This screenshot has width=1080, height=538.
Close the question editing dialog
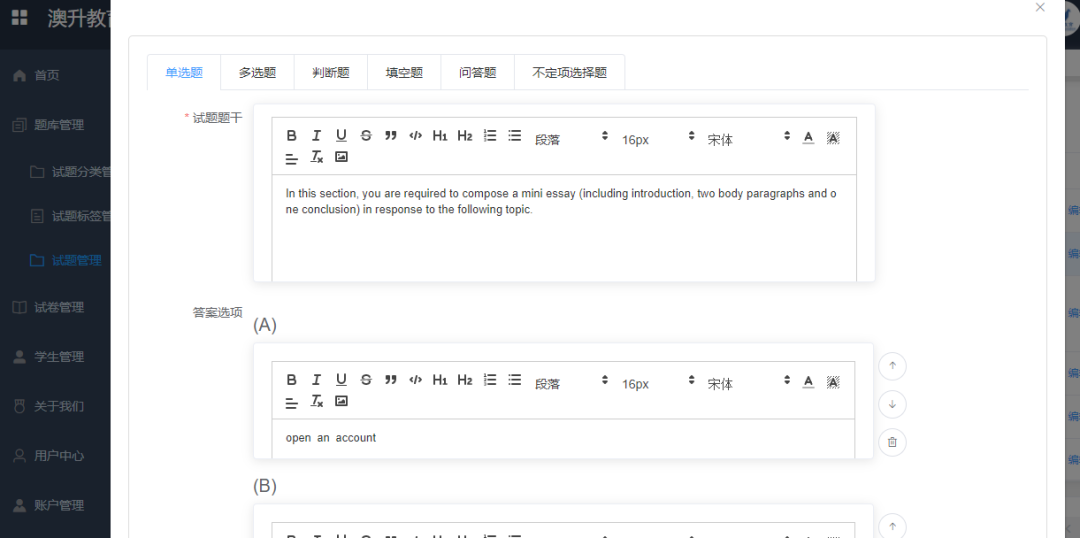pyautogui.click(x=1040, y=8)
